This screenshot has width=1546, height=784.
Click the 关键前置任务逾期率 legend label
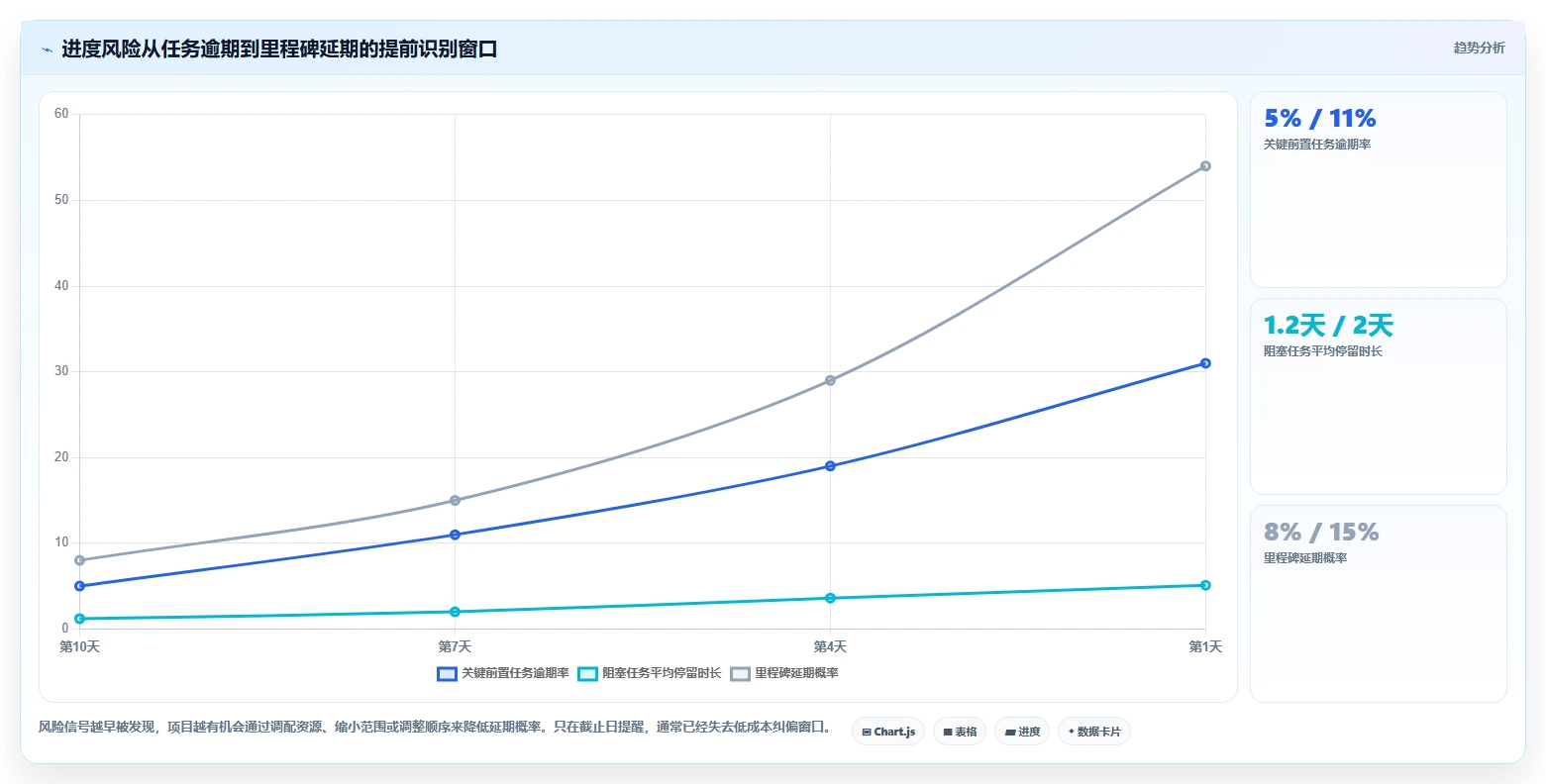pyautogui.click(x=515, y=673)
